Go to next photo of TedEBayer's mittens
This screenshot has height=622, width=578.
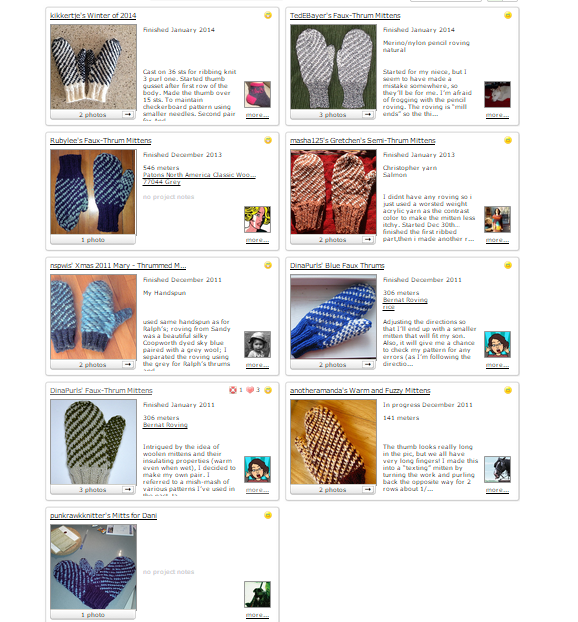[x=368, y=114]
